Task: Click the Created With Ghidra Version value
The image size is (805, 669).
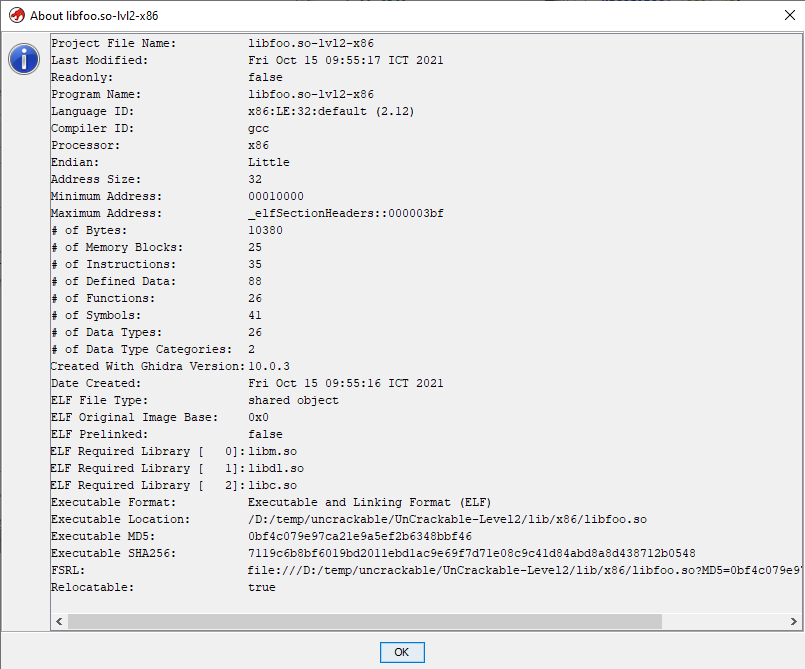Action: coord(269,366)
